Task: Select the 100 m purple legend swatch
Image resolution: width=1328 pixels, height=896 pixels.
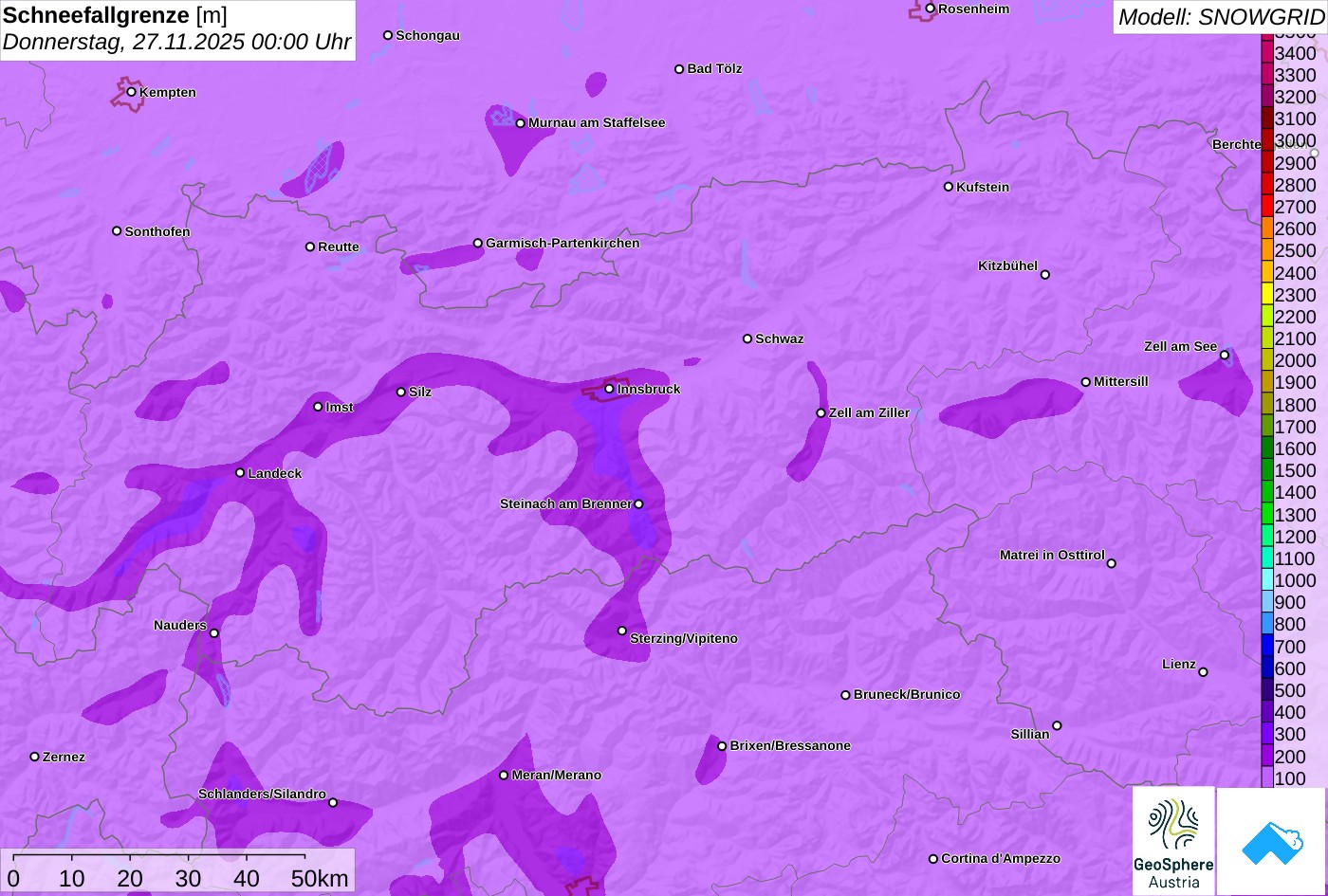Action: (1267, 778)
